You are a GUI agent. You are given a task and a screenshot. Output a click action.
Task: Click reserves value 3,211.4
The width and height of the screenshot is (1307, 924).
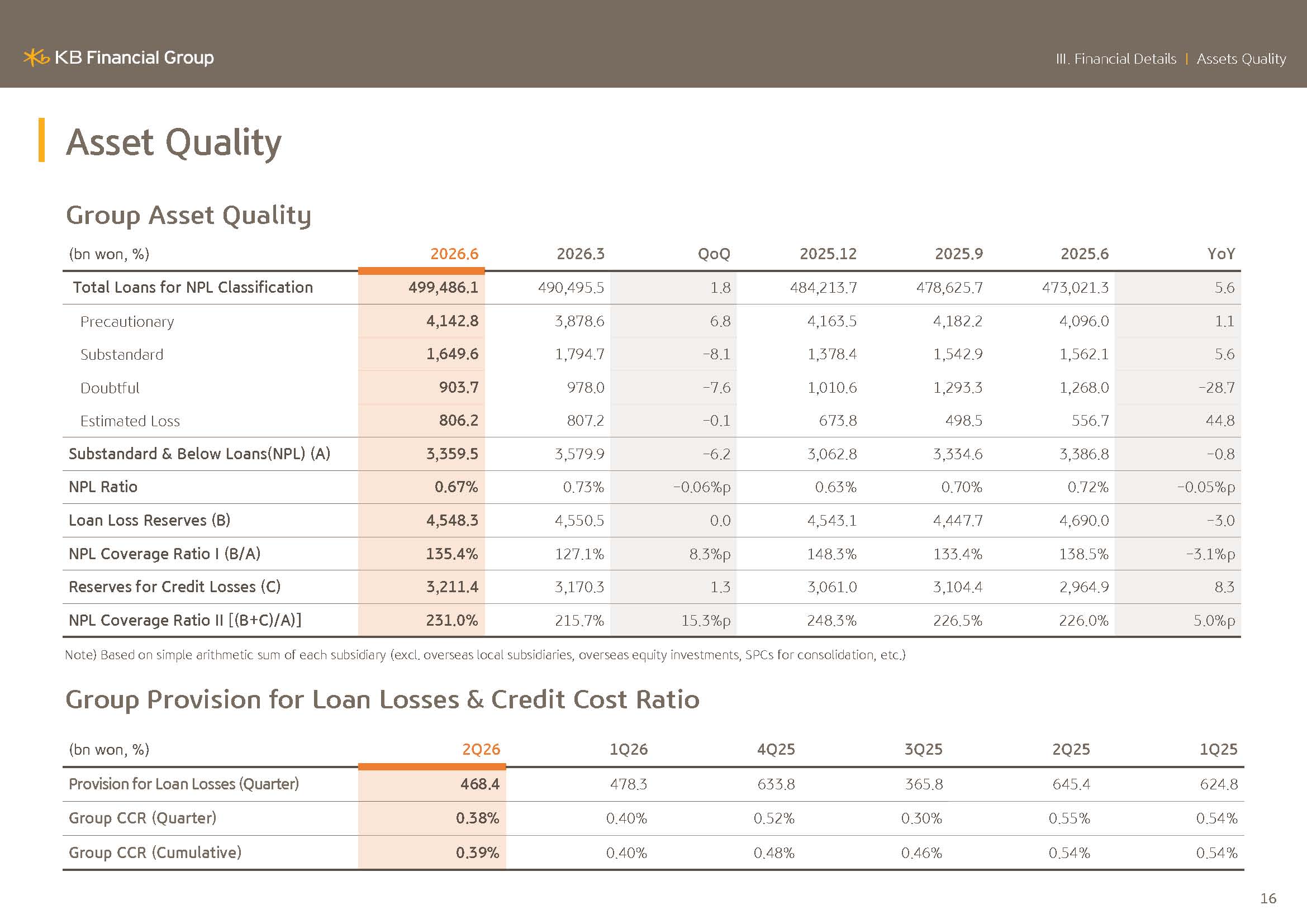click(x=453, y=588)
